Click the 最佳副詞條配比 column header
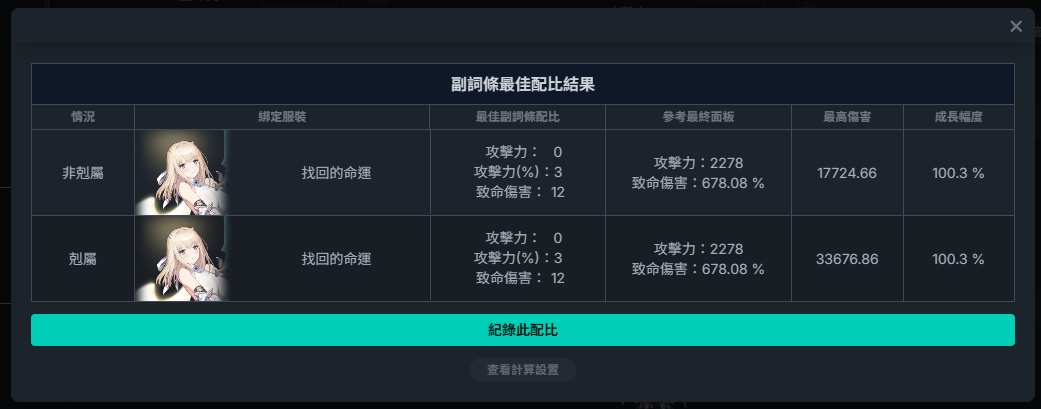This screenshot has width=1041, height=409. point(518,117)
